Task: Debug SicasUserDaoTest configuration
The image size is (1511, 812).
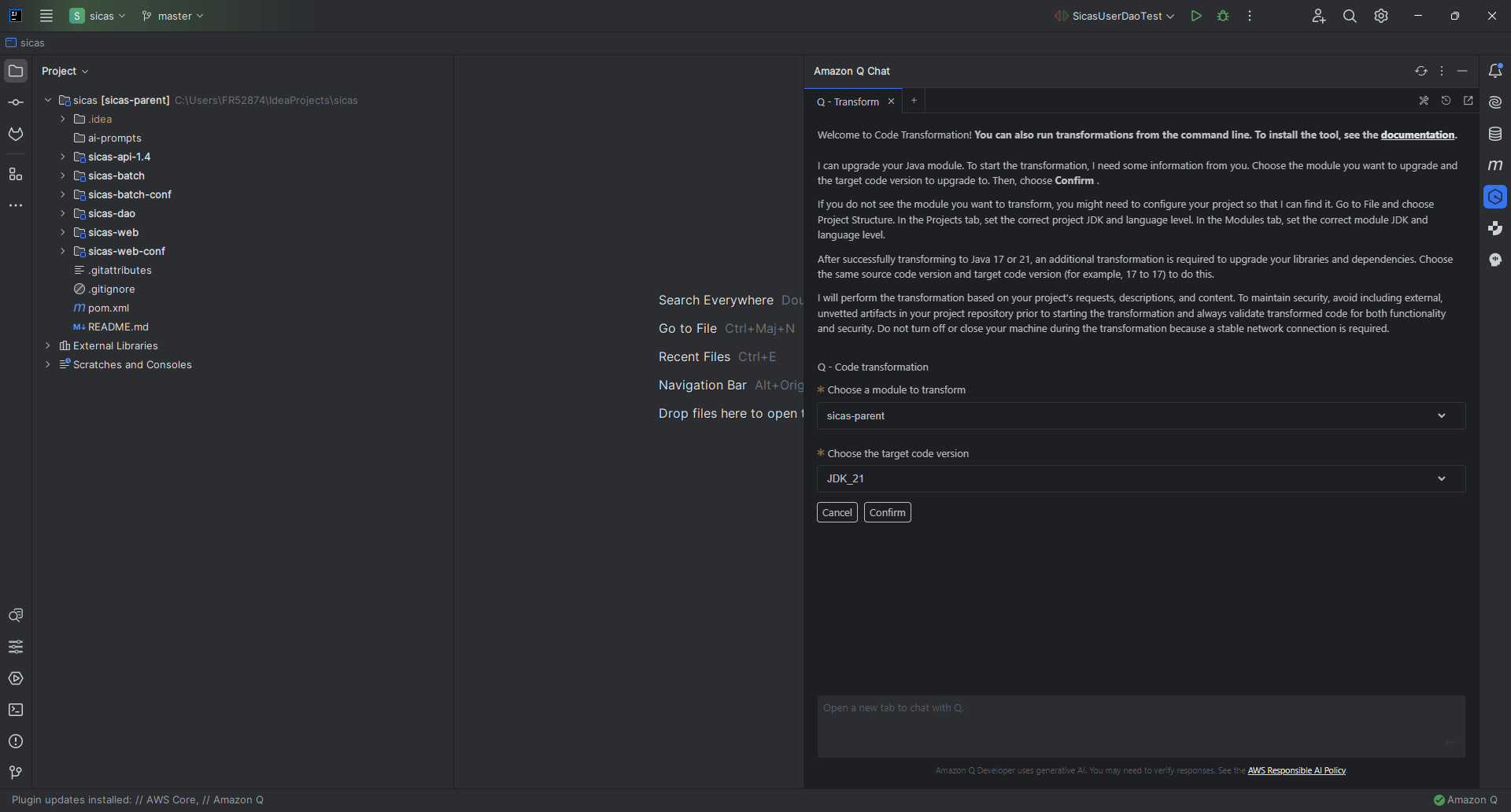Action: [1223, 16]
